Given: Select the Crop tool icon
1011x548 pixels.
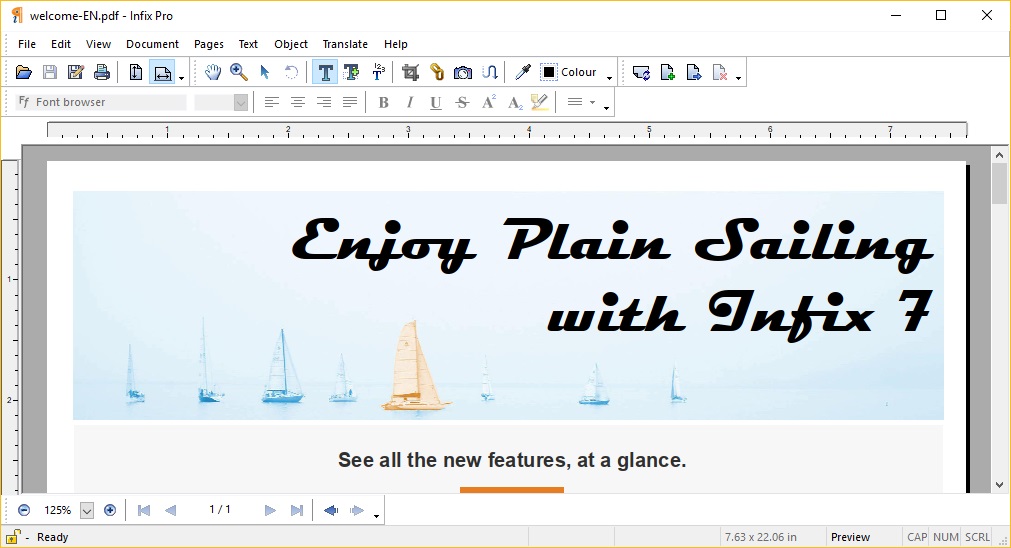Looking at the screenshot, I should click(410, 72).
